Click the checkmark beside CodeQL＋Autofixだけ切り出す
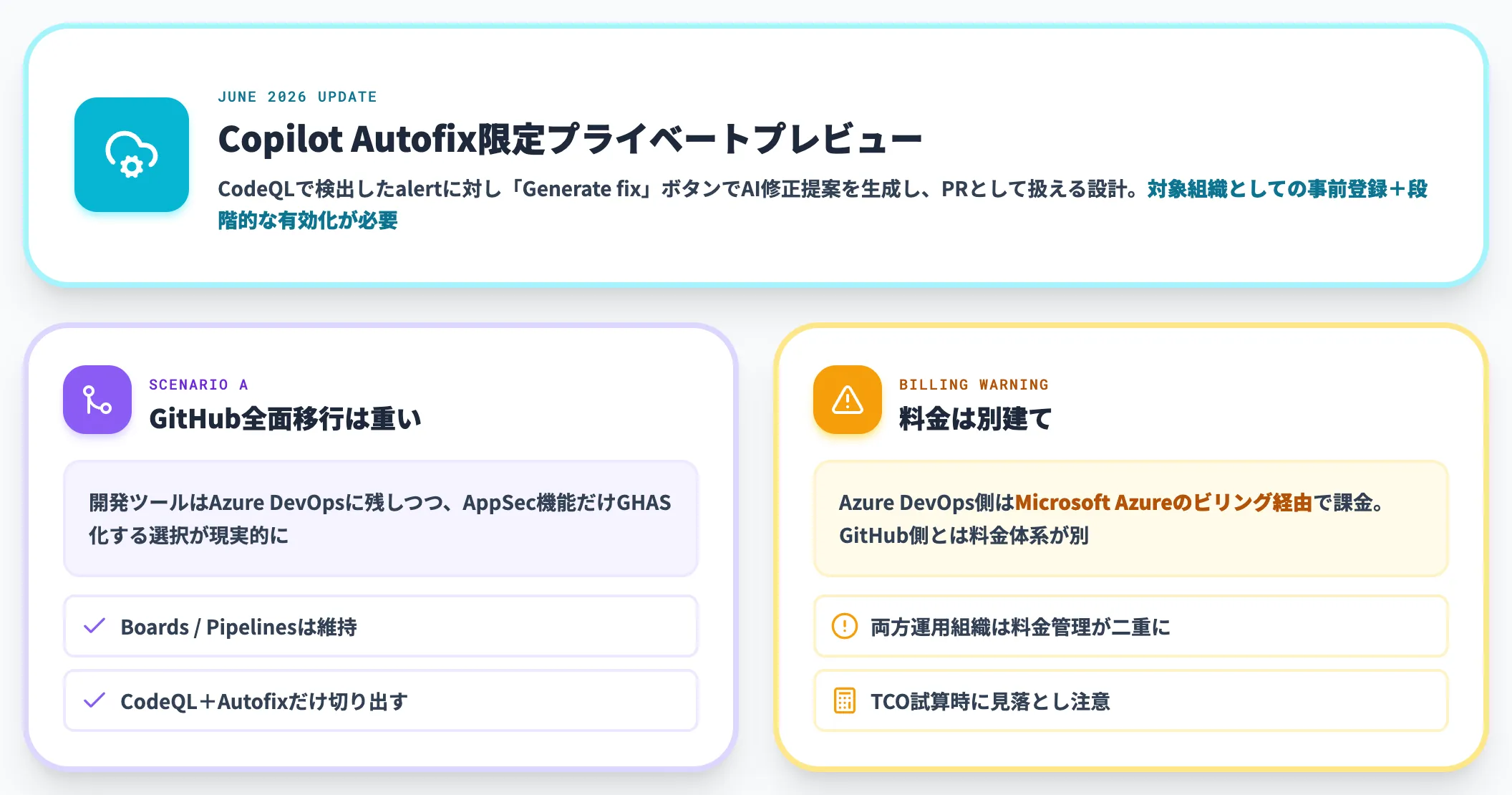Viewport: 1512px width, 795px height. tap(94, 700)
